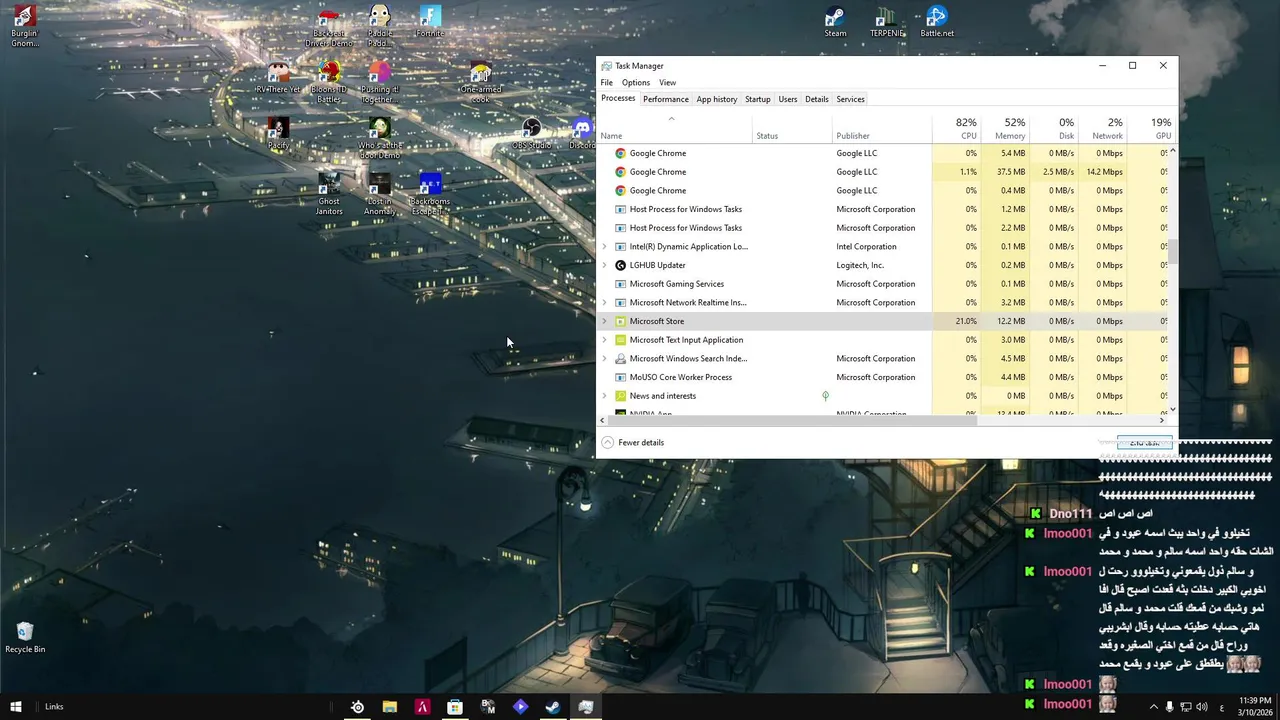Select the Pushing it! Together shortcut
The width and height of the screenshot is (1280, 720).
379,83
